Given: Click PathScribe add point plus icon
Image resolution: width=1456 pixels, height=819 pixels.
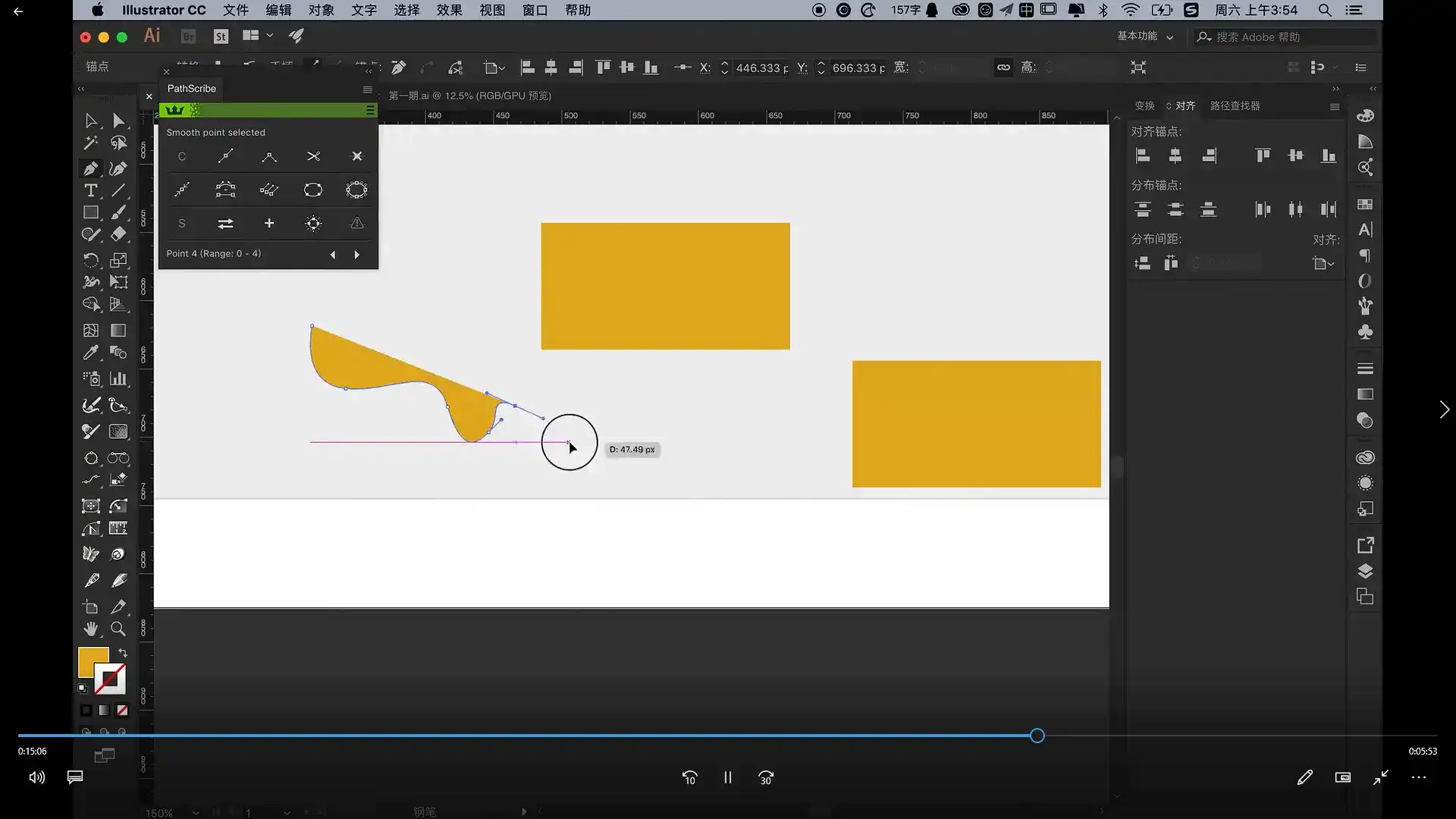Looking at the screenshot, I should point(269,223).
